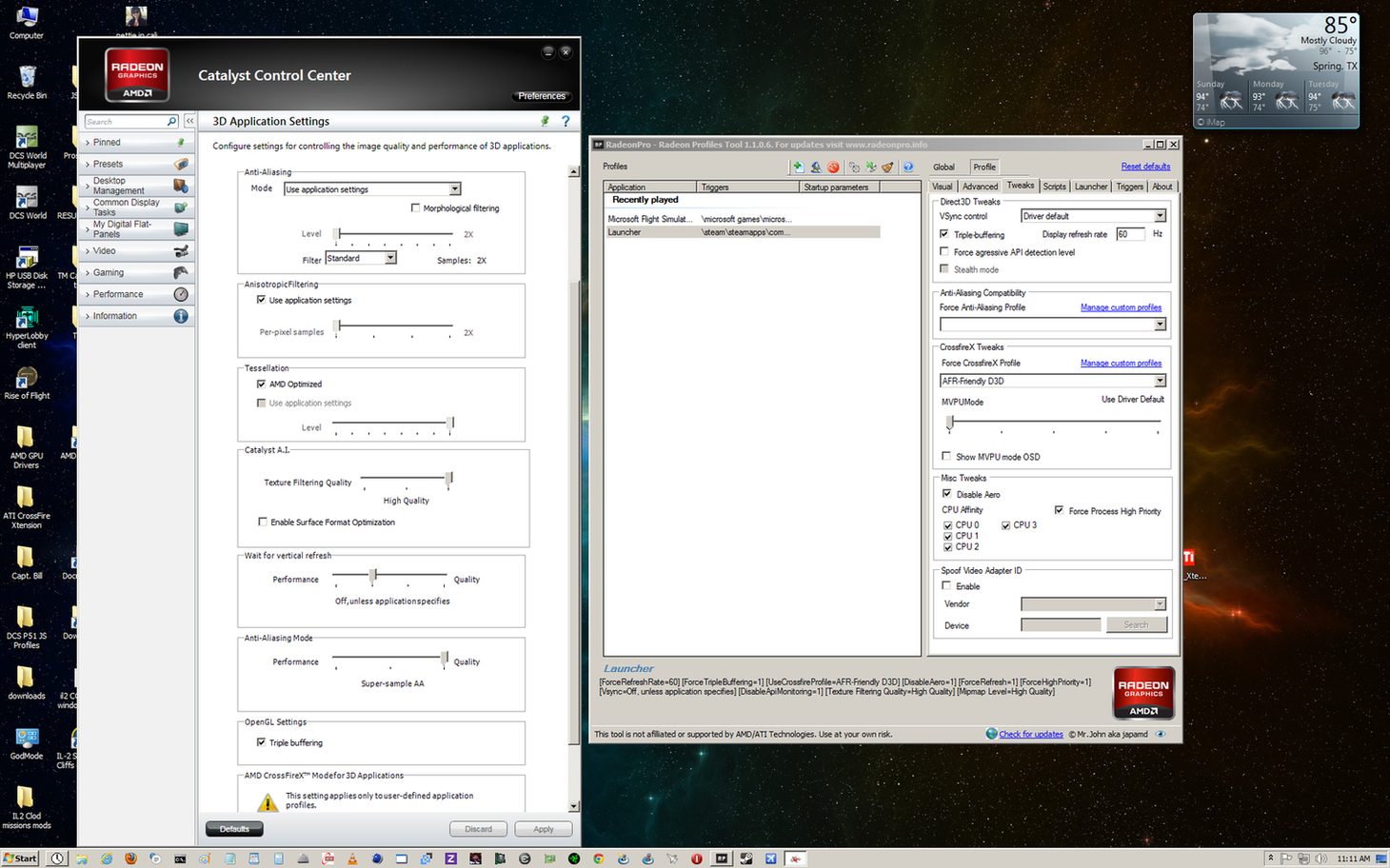The image size is (1390, 868).
Task: Click the Windows Start button
Action: [20, 858]
